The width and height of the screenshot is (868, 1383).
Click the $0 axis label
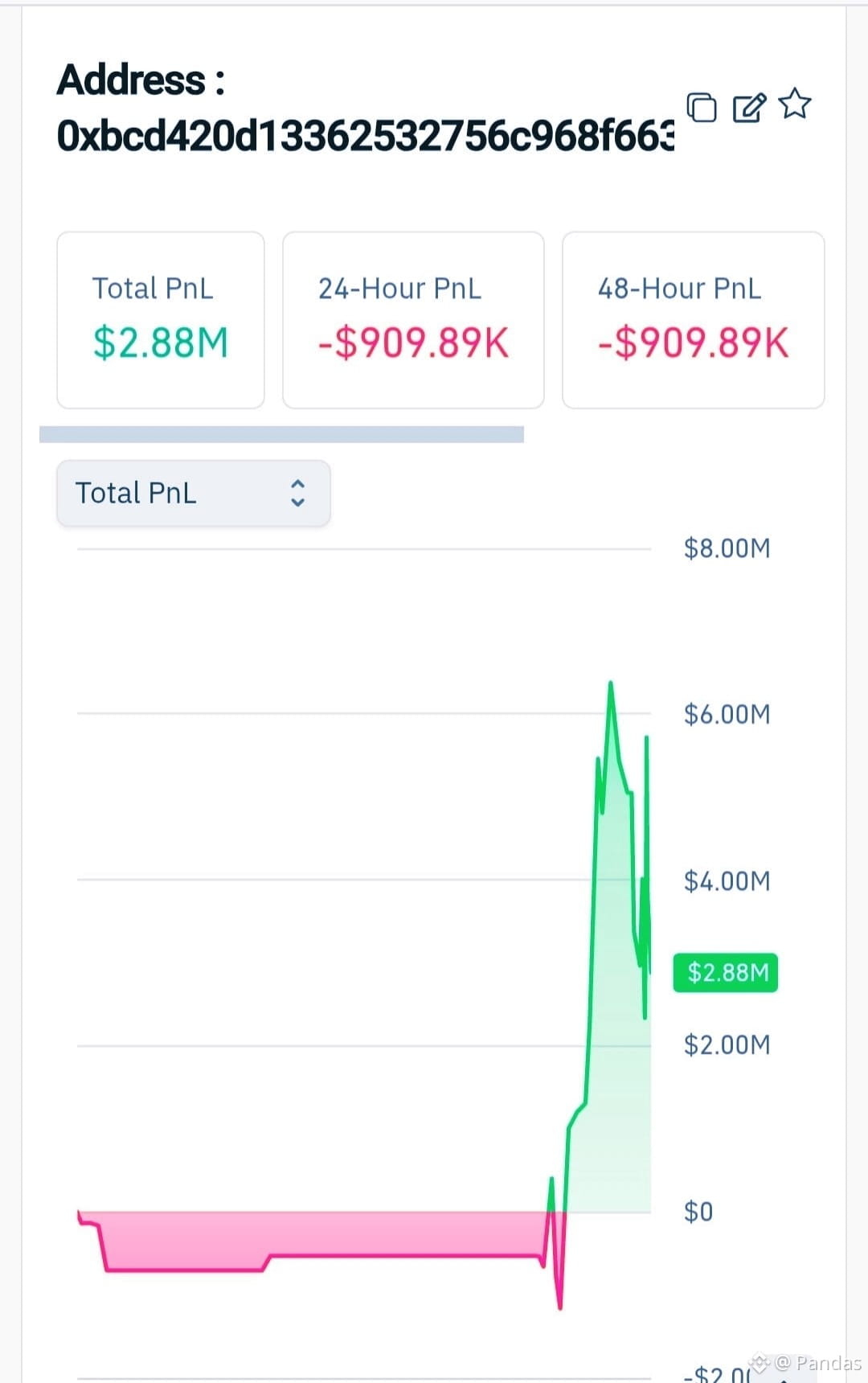tap(698, 1212)
